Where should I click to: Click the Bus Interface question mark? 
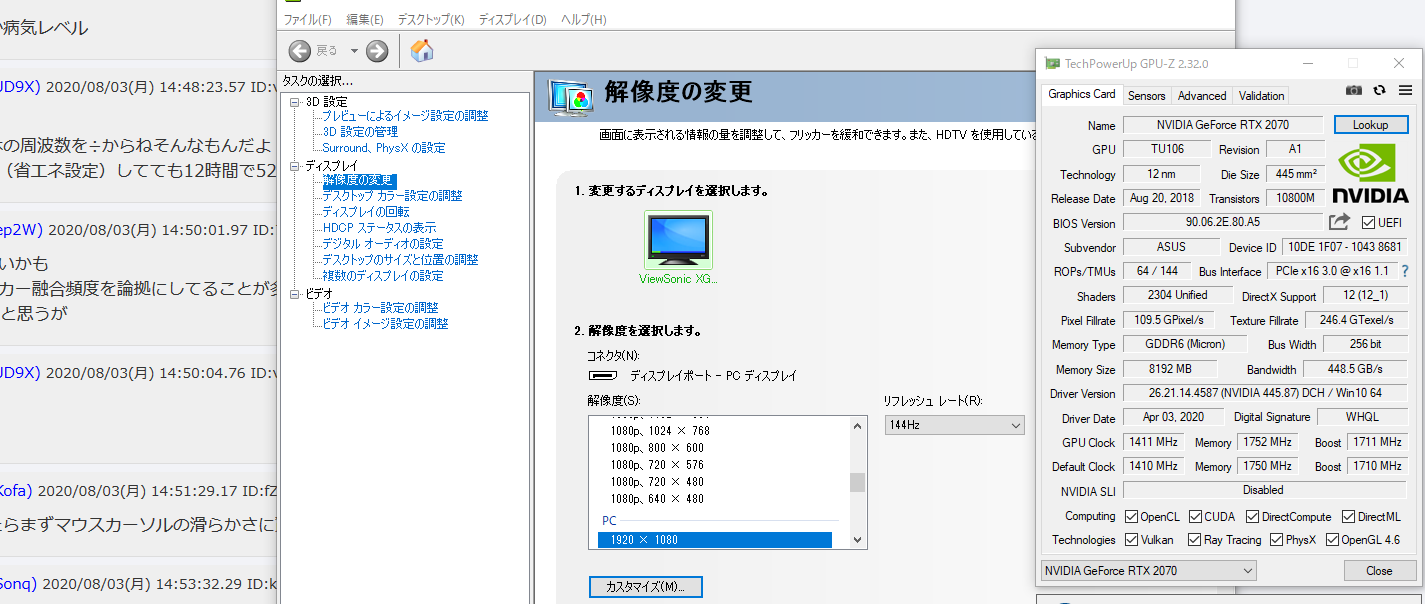[1405, 271]
